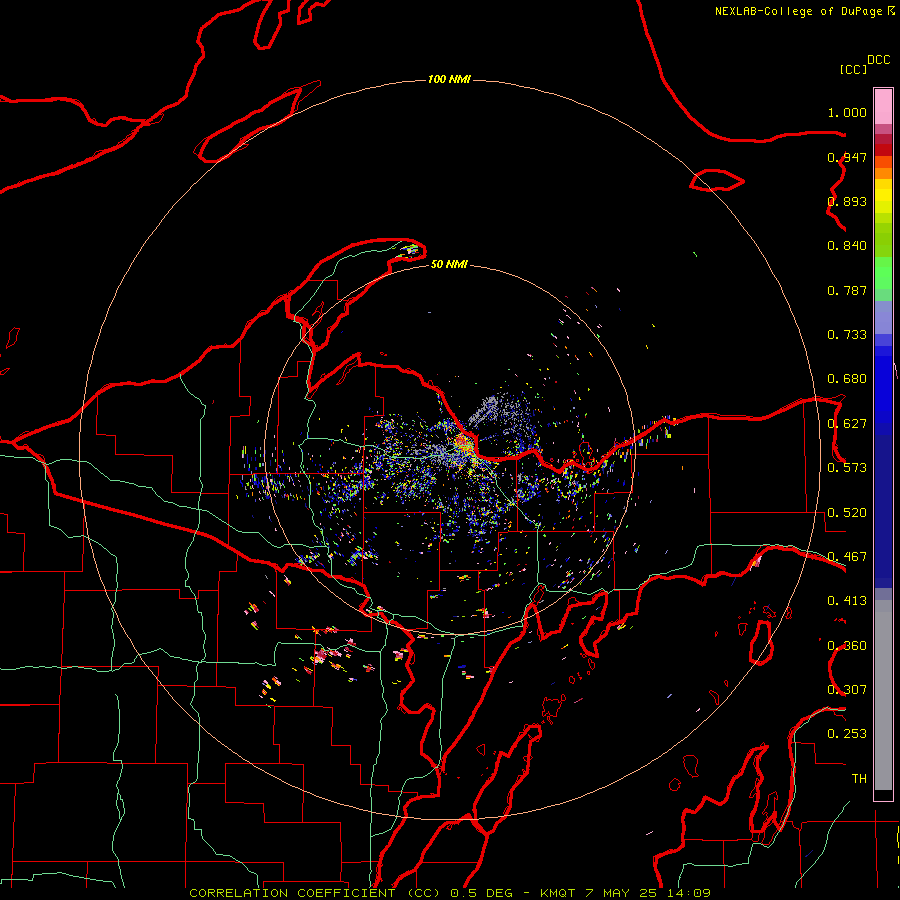The width and height of the screenshot is (900, 900).
Task: Click the 0.680 legend value
Action: 847,379
